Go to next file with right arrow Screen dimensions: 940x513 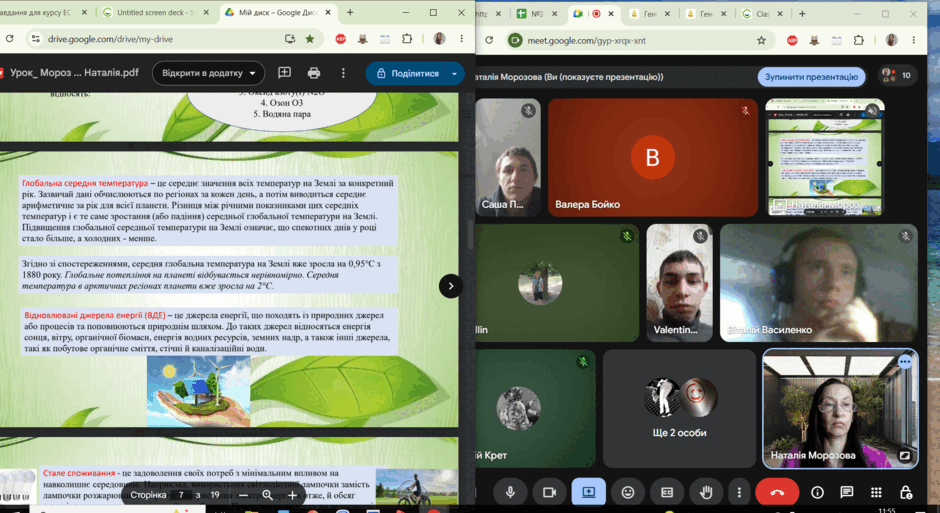pyautogui.click(x=451, y=286)
